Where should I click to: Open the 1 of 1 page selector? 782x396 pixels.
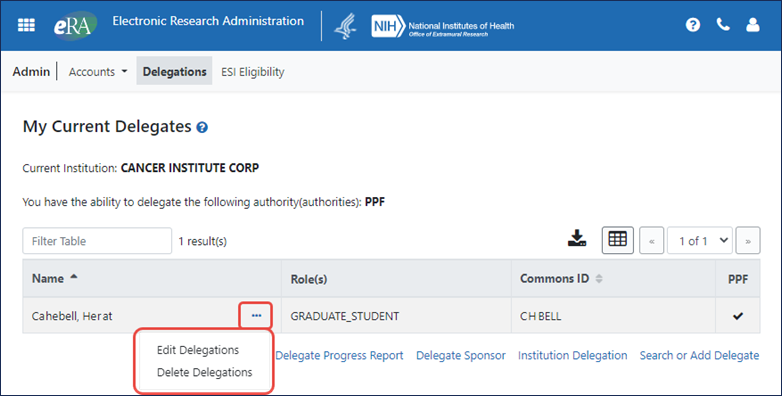click(700, 241)
